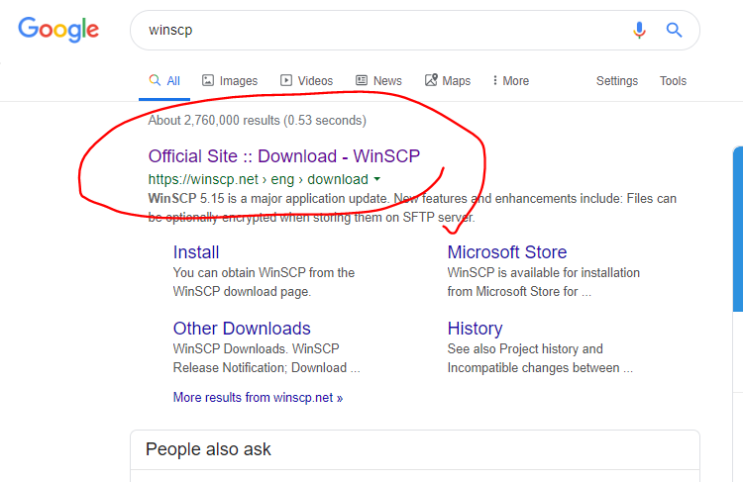
Task: Click the Images tab picture icon
Action: tap(208, 80)
